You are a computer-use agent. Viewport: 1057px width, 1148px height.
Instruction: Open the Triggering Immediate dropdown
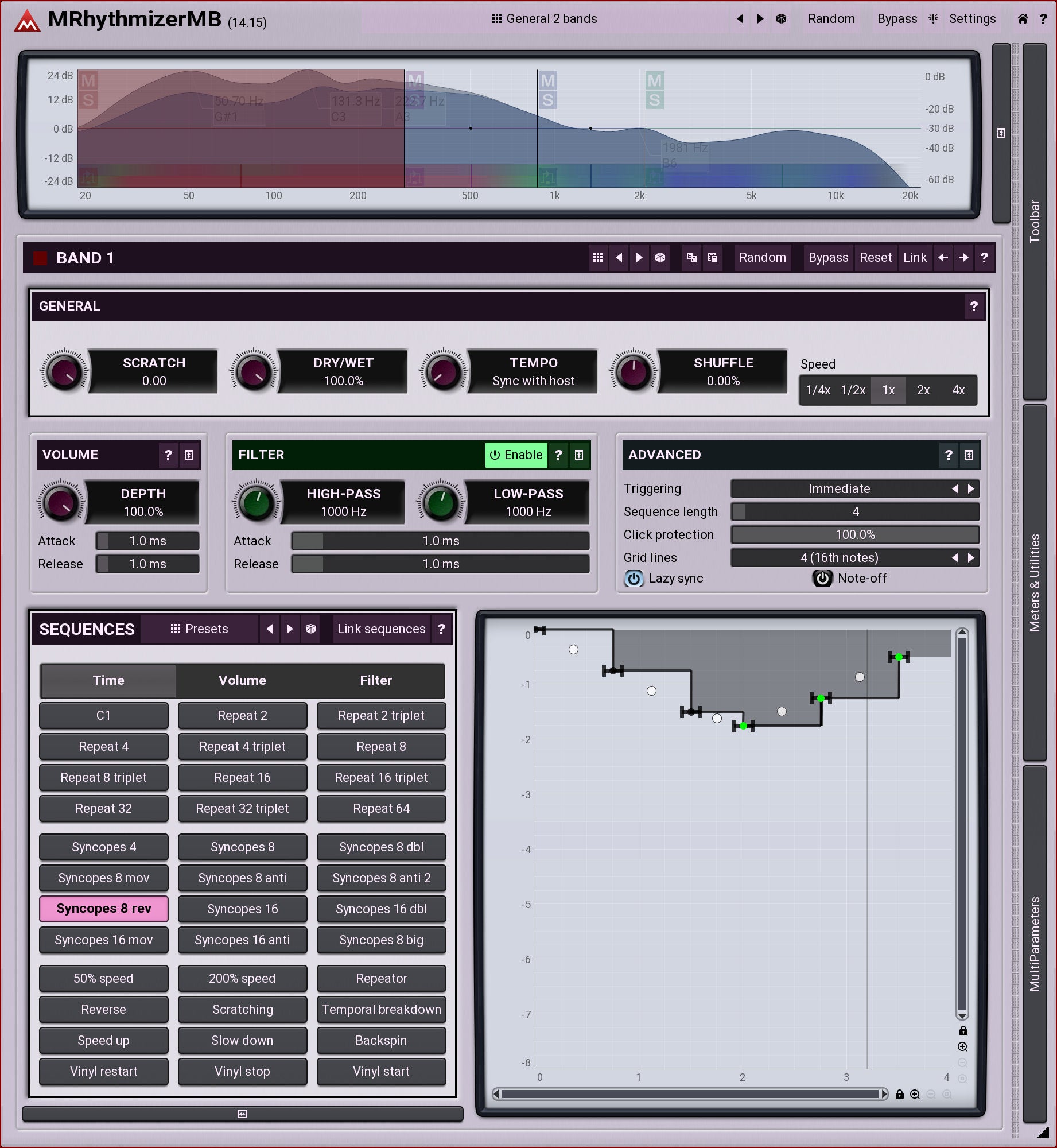839,488
